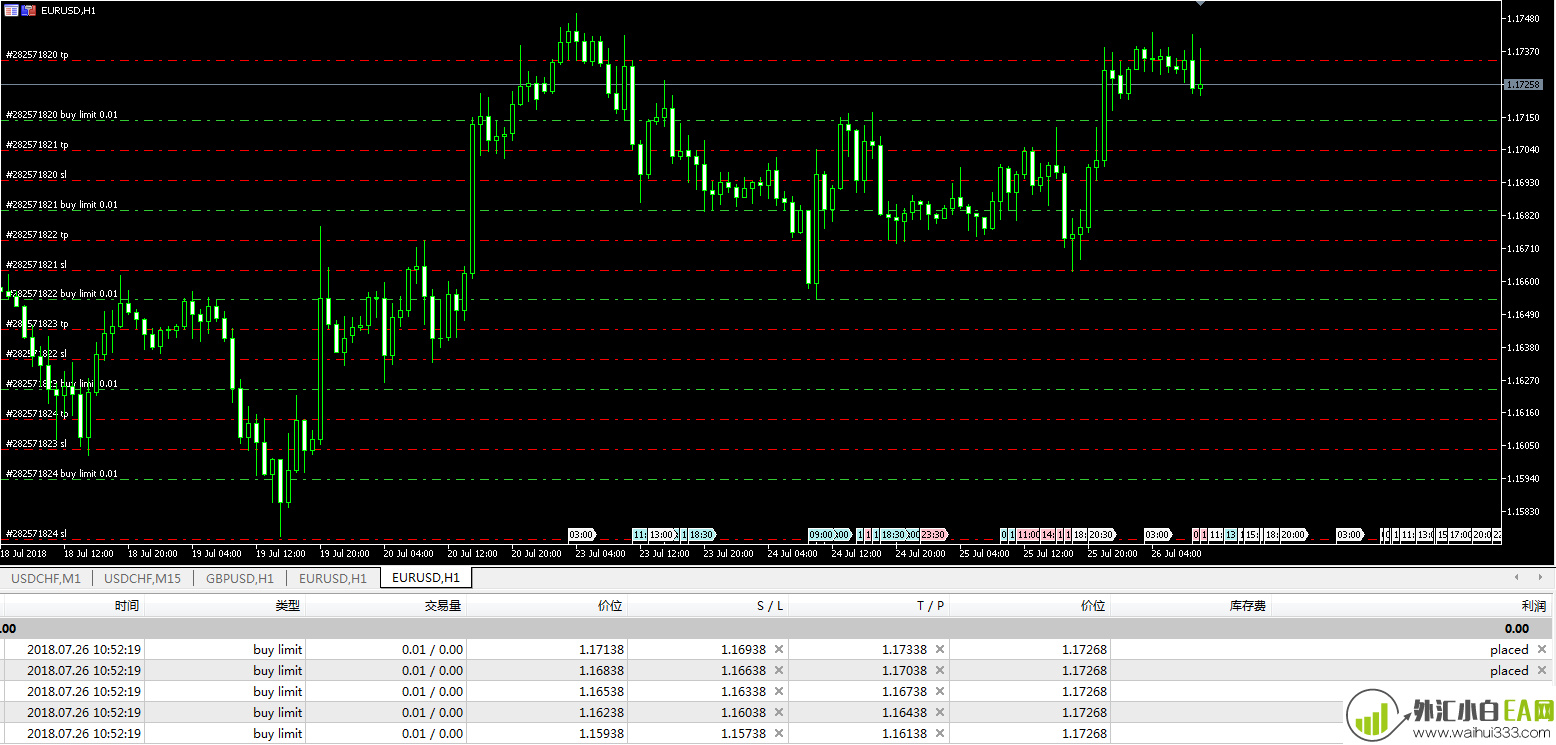This screenshot has height=745, width=1556.
Task: Click the × icon next to S/L 1.16038
Action: click(x=779, y=712)
